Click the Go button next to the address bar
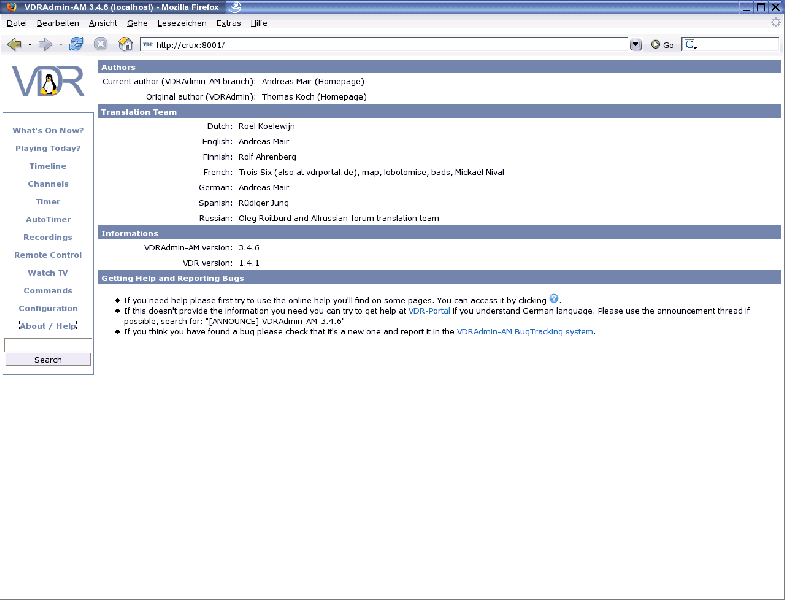This screenshot has width=785, height=600. 661,44
